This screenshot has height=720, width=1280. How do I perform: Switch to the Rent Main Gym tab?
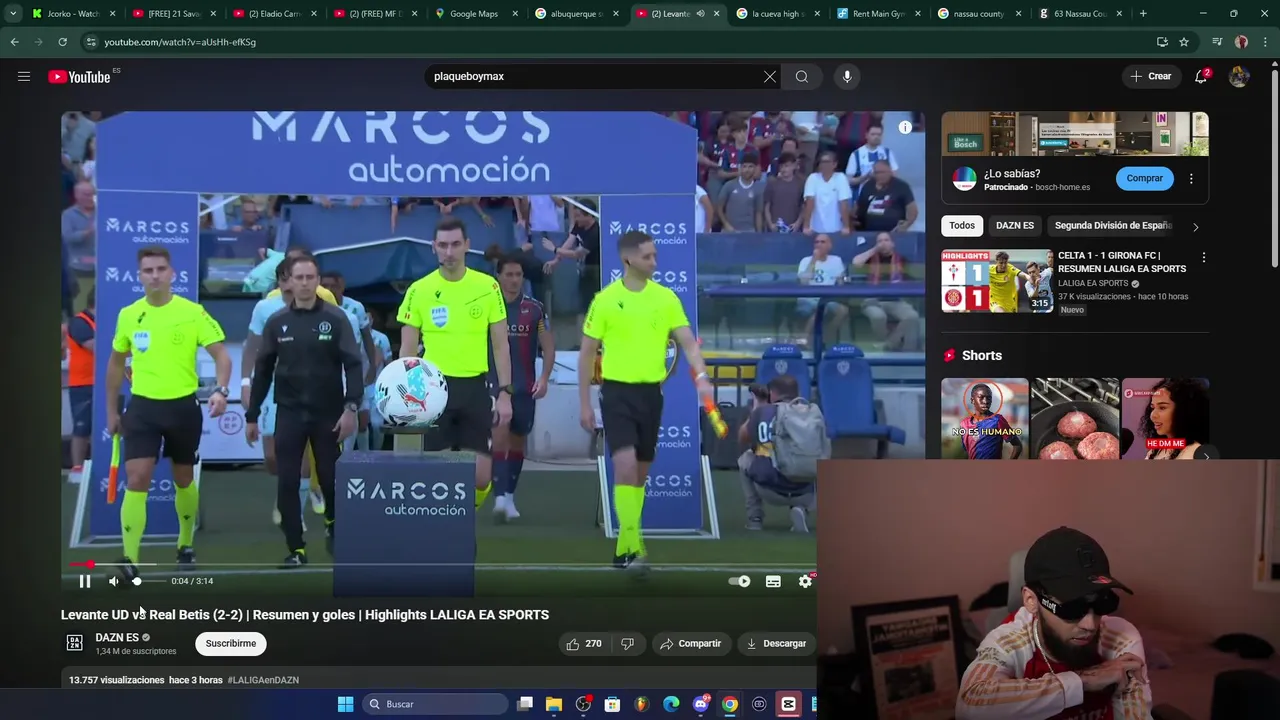879,14
